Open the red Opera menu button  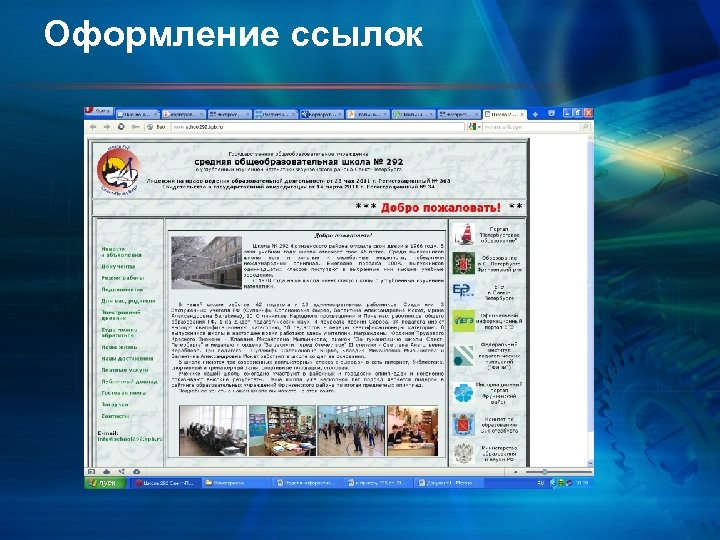coord(99,112)
